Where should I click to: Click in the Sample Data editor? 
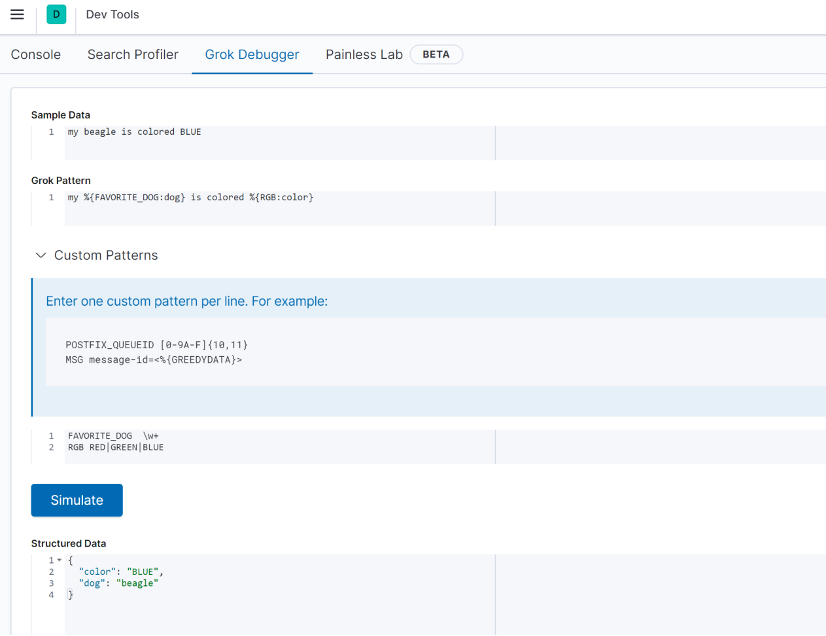(428, 143)
